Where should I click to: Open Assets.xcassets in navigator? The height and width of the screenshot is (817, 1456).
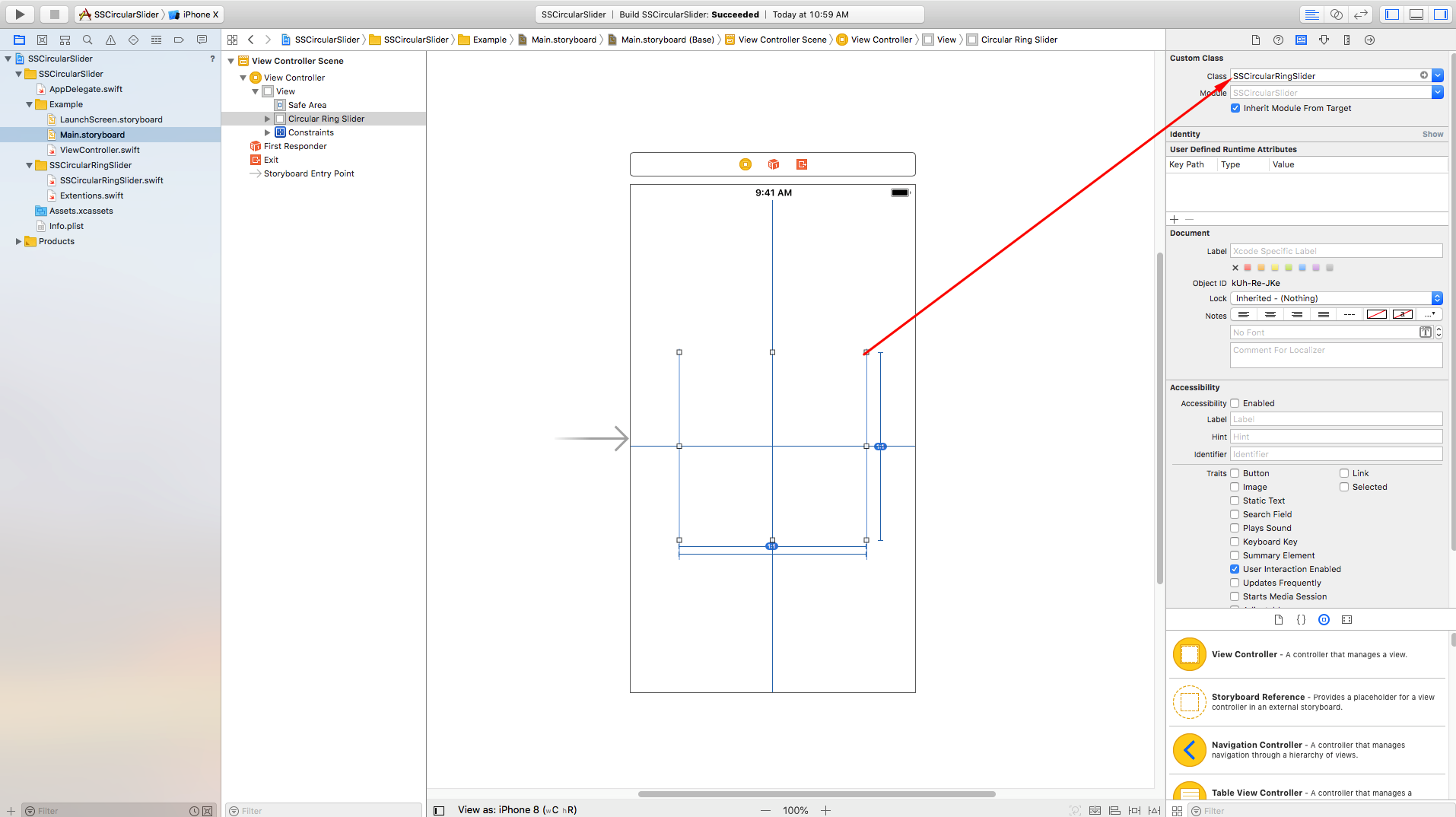pos(81,211)
